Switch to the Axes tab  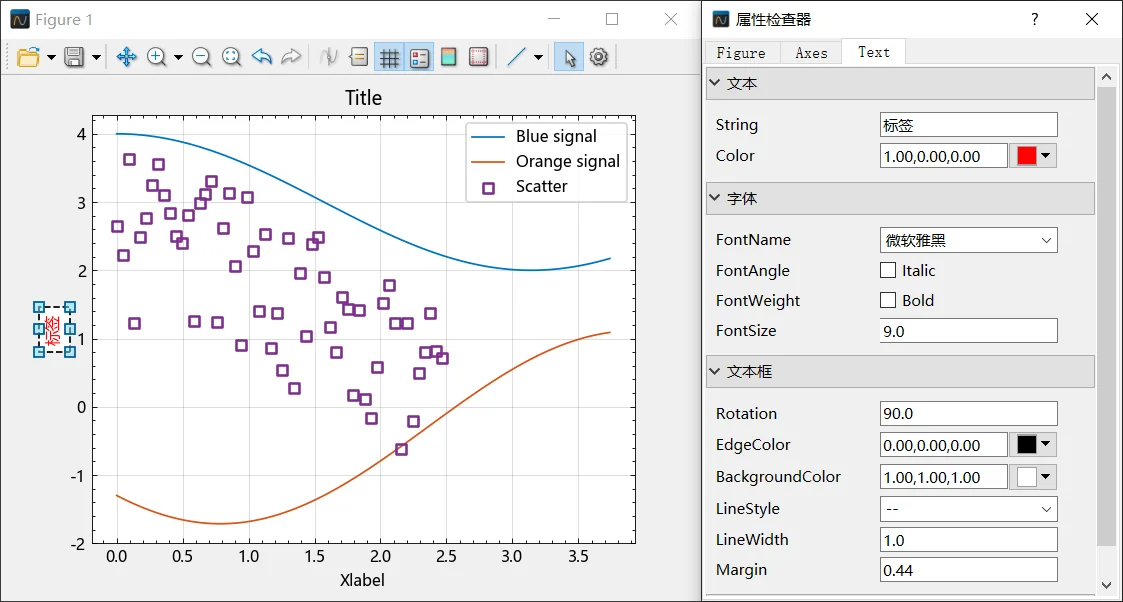(x=811, y=53)
